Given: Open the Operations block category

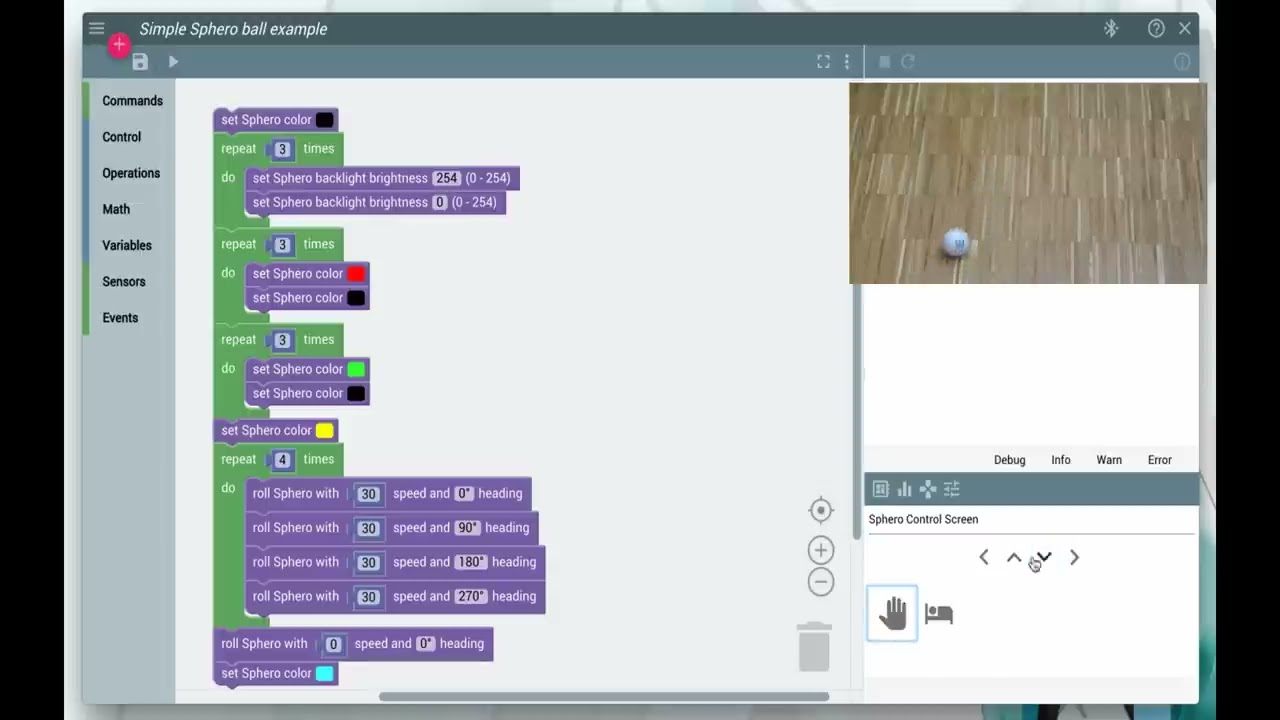Looking at the screenshot, I should tap(131, 173).
